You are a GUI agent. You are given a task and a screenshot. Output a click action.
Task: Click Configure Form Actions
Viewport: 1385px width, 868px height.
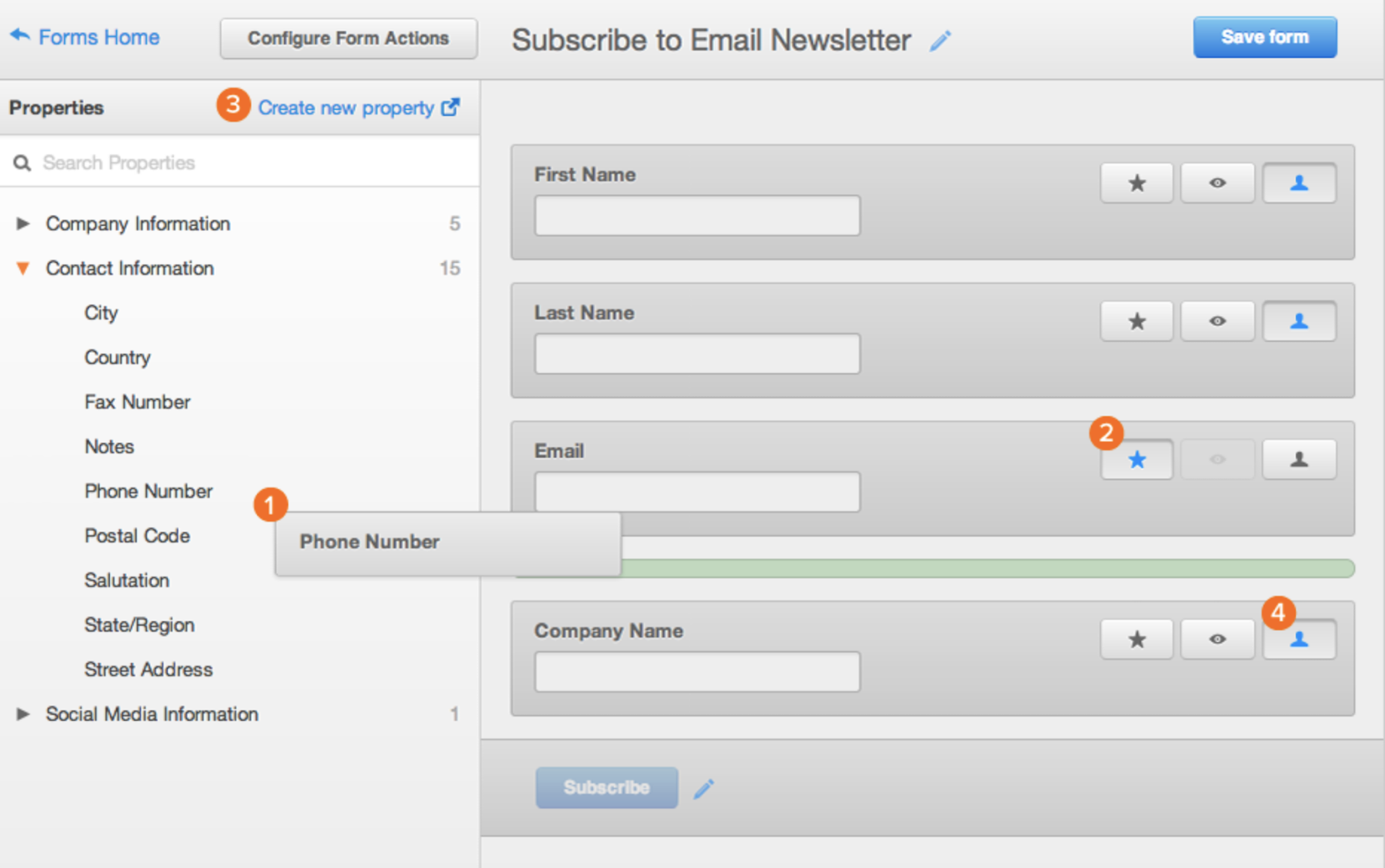pos(348,38)
